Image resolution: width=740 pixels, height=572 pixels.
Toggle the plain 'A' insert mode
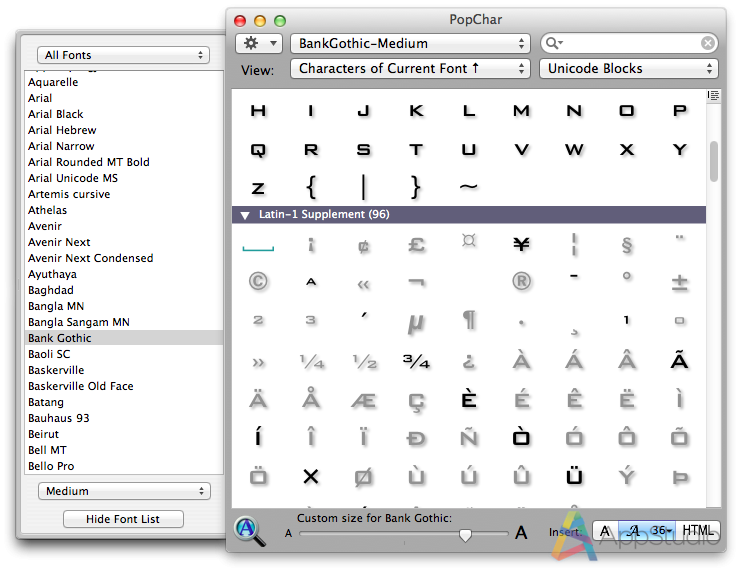click(x=606, y=532)
